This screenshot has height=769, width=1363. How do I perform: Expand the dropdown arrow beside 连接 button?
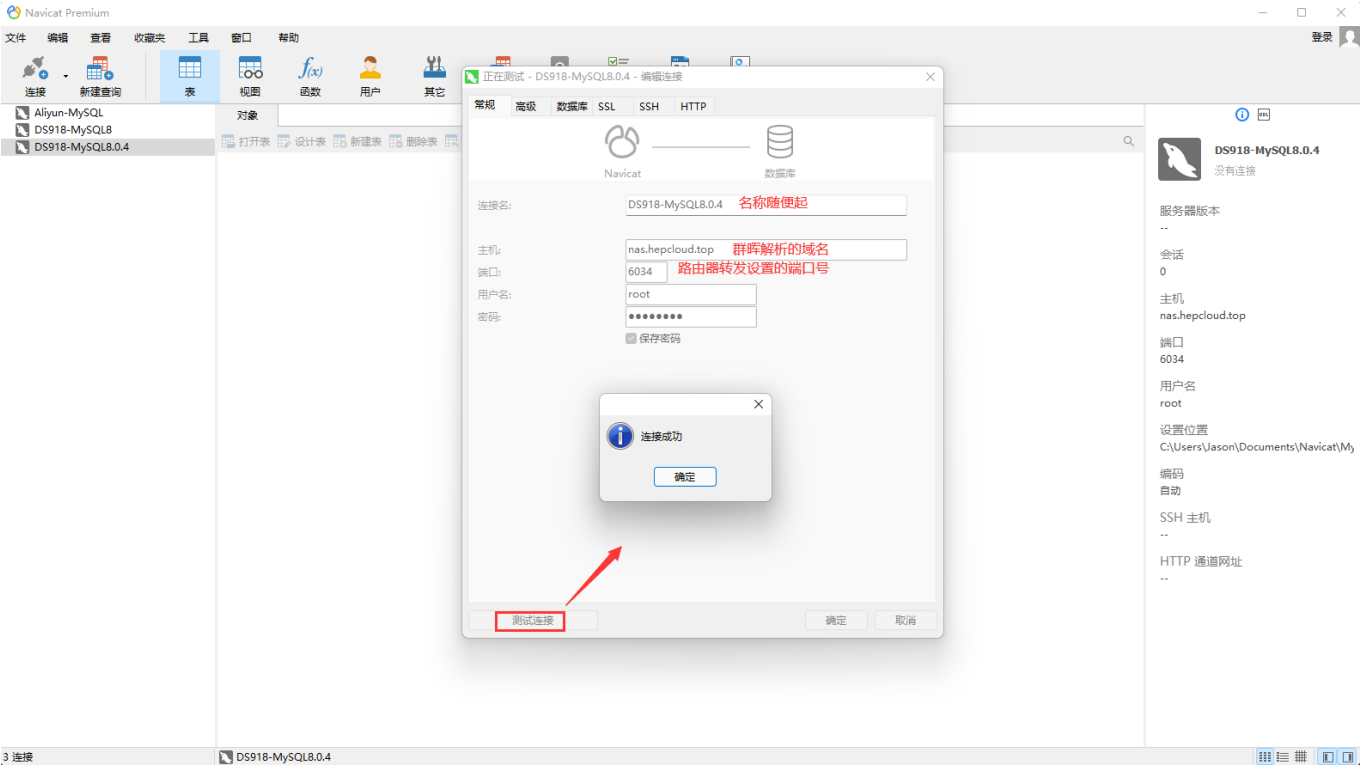[66, 76]
